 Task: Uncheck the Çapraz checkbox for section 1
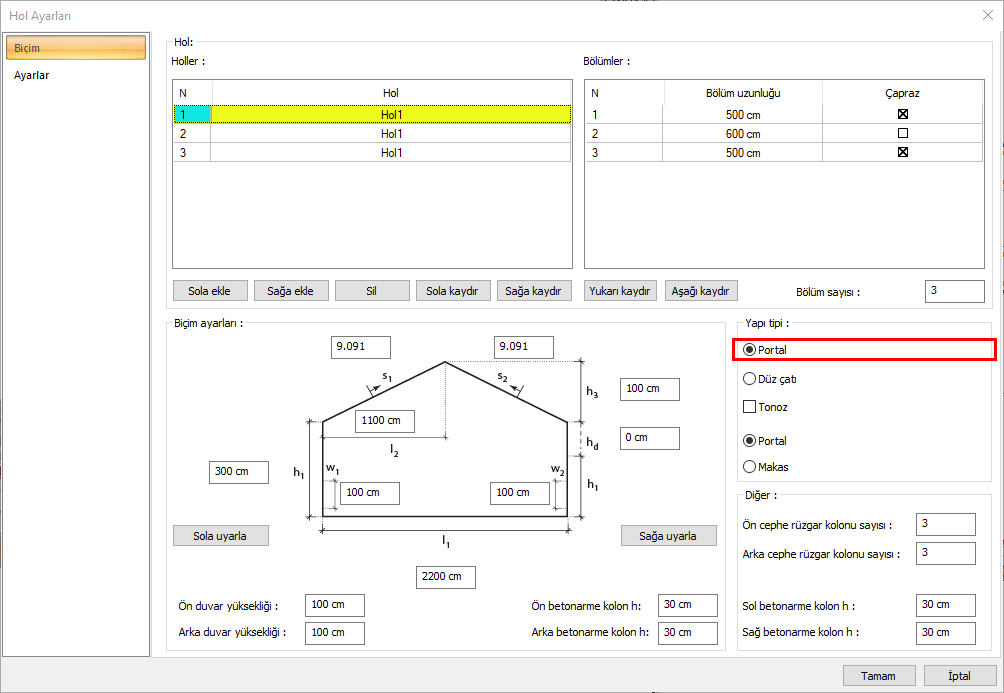click(902, 114)
